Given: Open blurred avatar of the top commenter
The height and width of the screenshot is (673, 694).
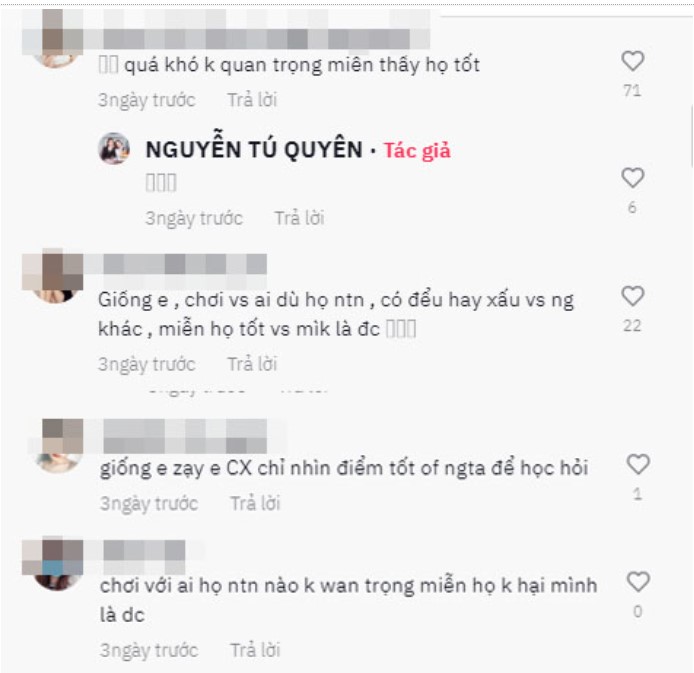Looking at the screenshot, I should click(x=53, y=39).
